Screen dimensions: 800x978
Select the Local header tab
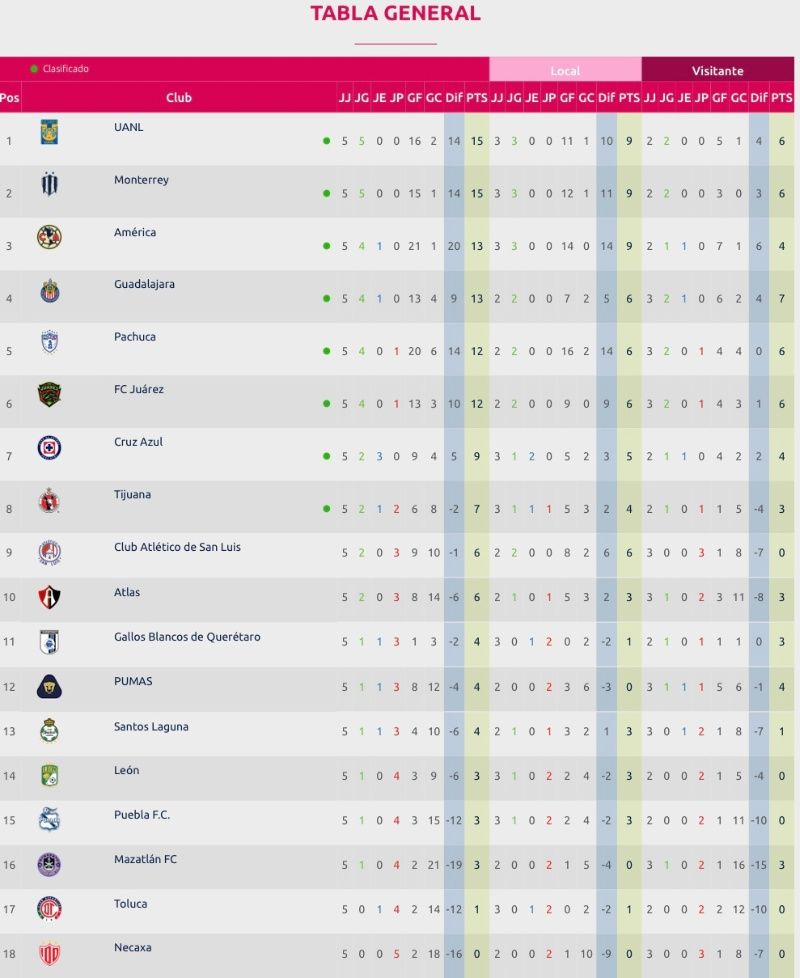click(x=565, y=71)
